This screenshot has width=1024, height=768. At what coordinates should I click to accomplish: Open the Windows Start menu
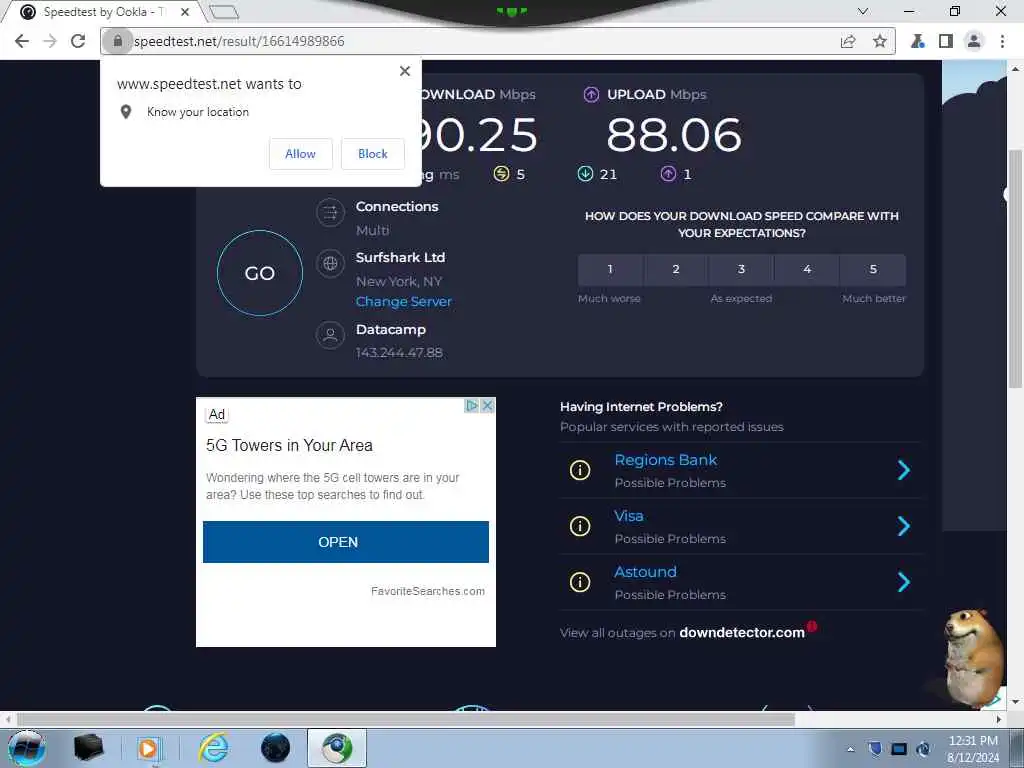[26, 748]
